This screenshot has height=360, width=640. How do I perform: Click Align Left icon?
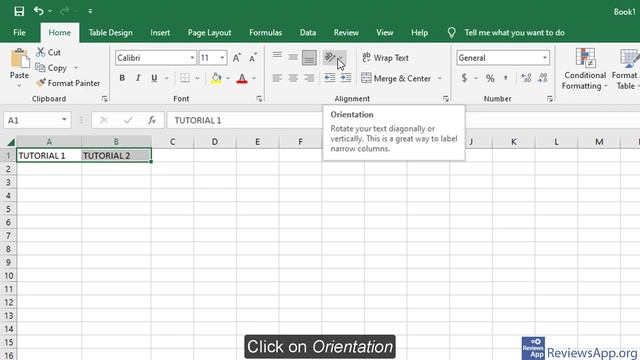[x=277, y=78]
